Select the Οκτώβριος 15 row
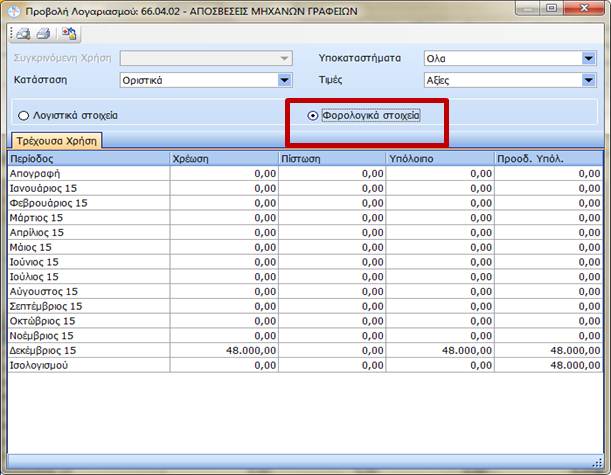The height and width of the screenshot is (475, 611). [x=305, y=321]
